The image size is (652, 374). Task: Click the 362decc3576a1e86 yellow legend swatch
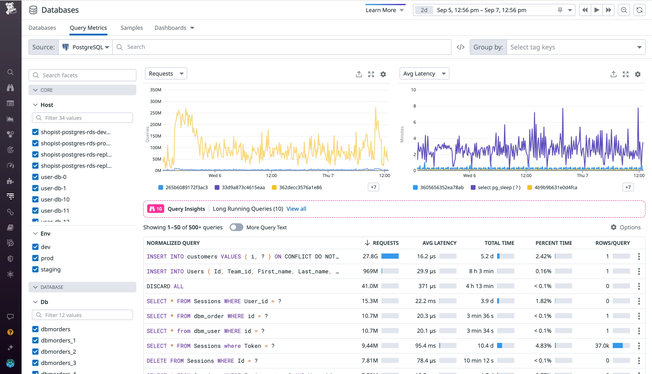click(x=274, y=188)
